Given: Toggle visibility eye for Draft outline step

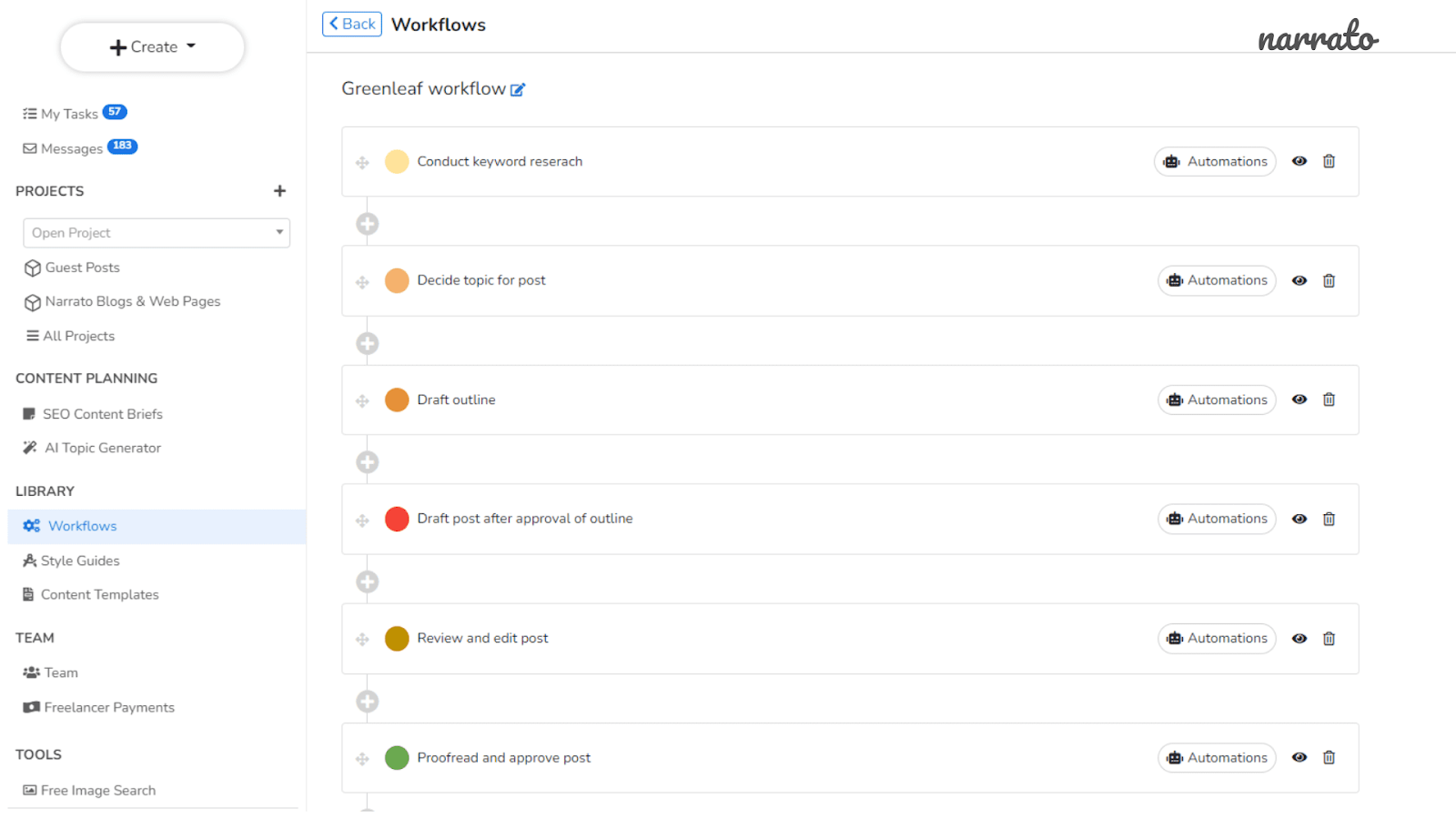Looking at the screenshot, I should pyautogui.click(x=1299, y=399).
